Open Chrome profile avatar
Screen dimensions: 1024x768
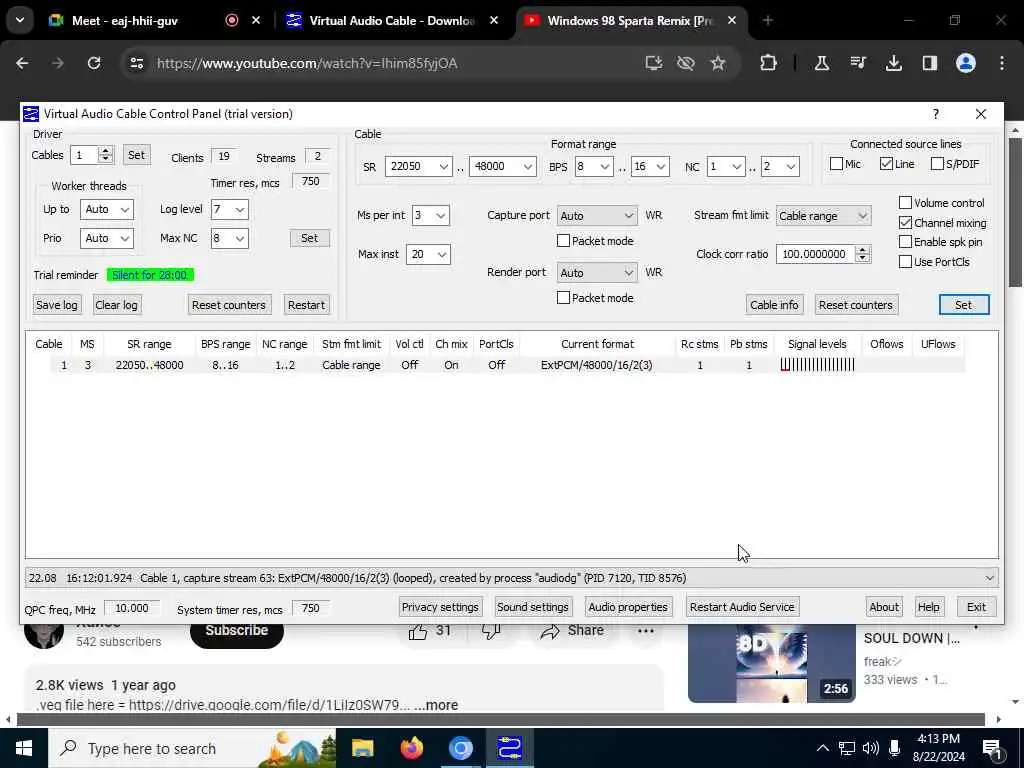click(966, 63)
